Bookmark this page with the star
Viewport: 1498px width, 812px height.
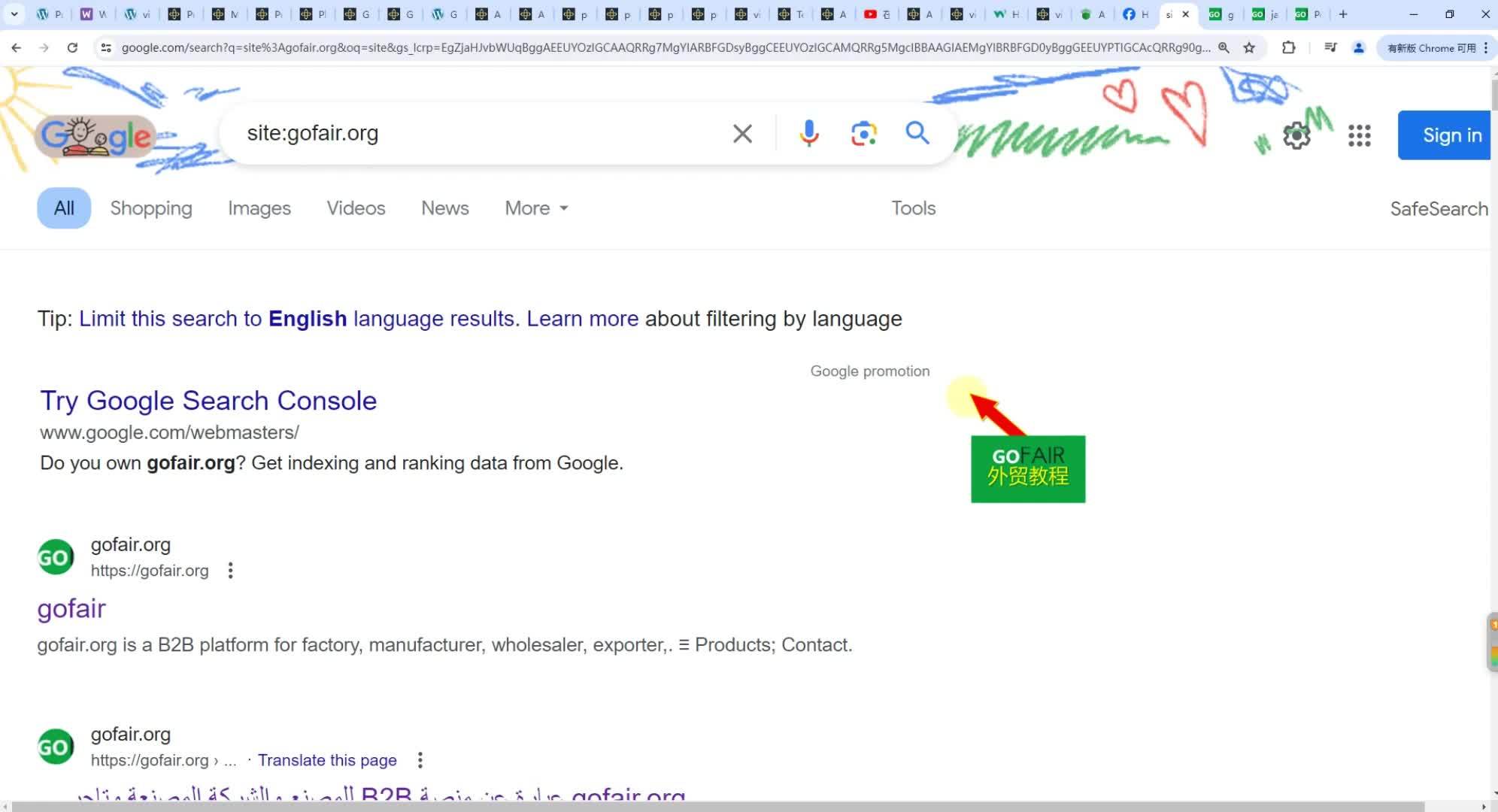coord(1249,47)
